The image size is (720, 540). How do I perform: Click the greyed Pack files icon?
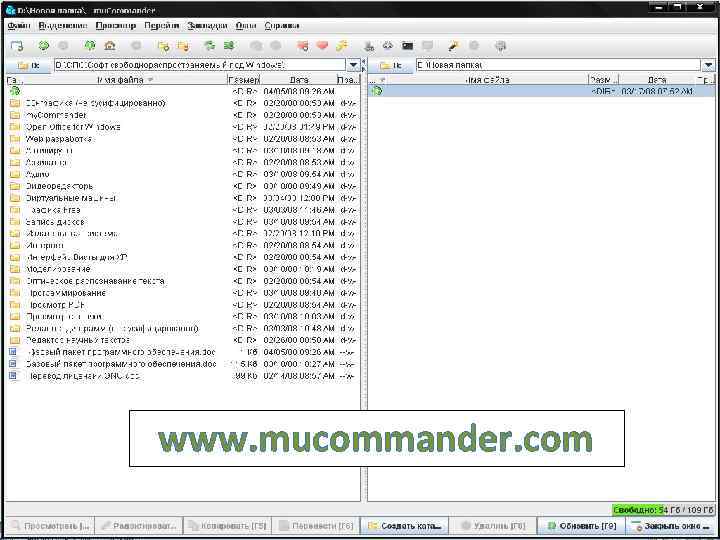pyautogui.click(x=256, y=46)
